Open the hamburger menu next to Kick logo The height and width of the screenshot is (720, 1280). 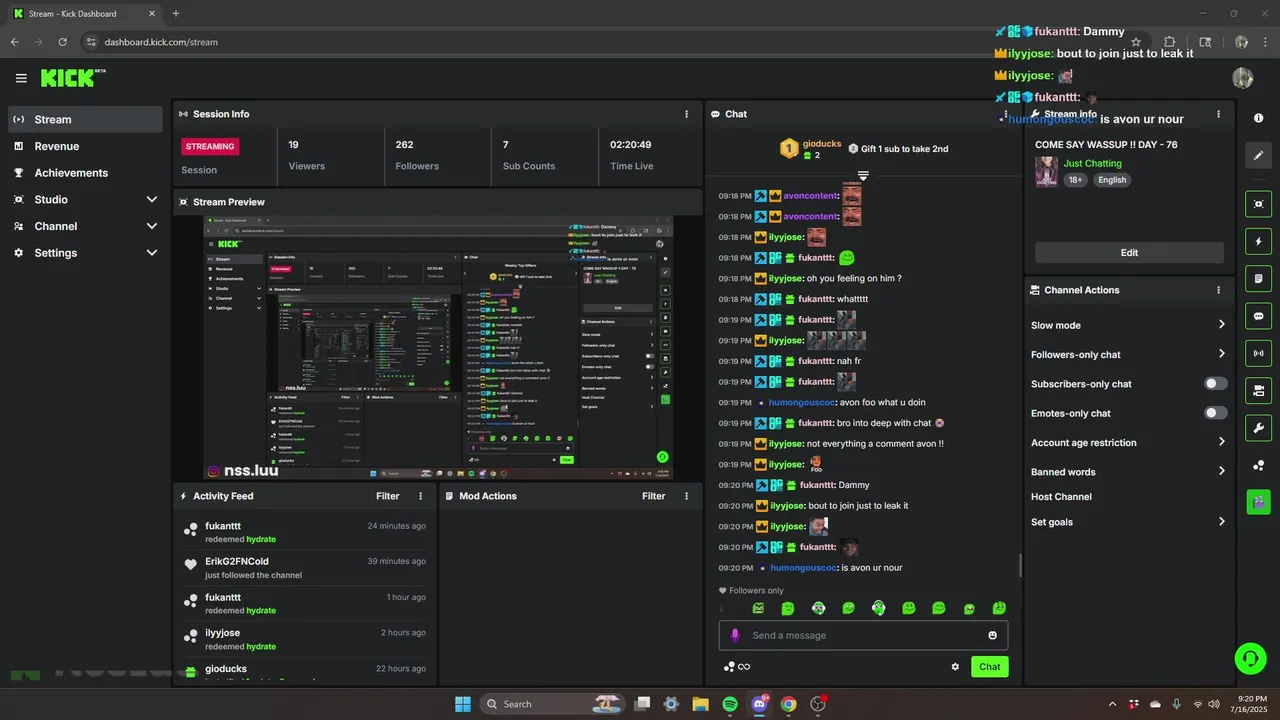coord(21,78)
